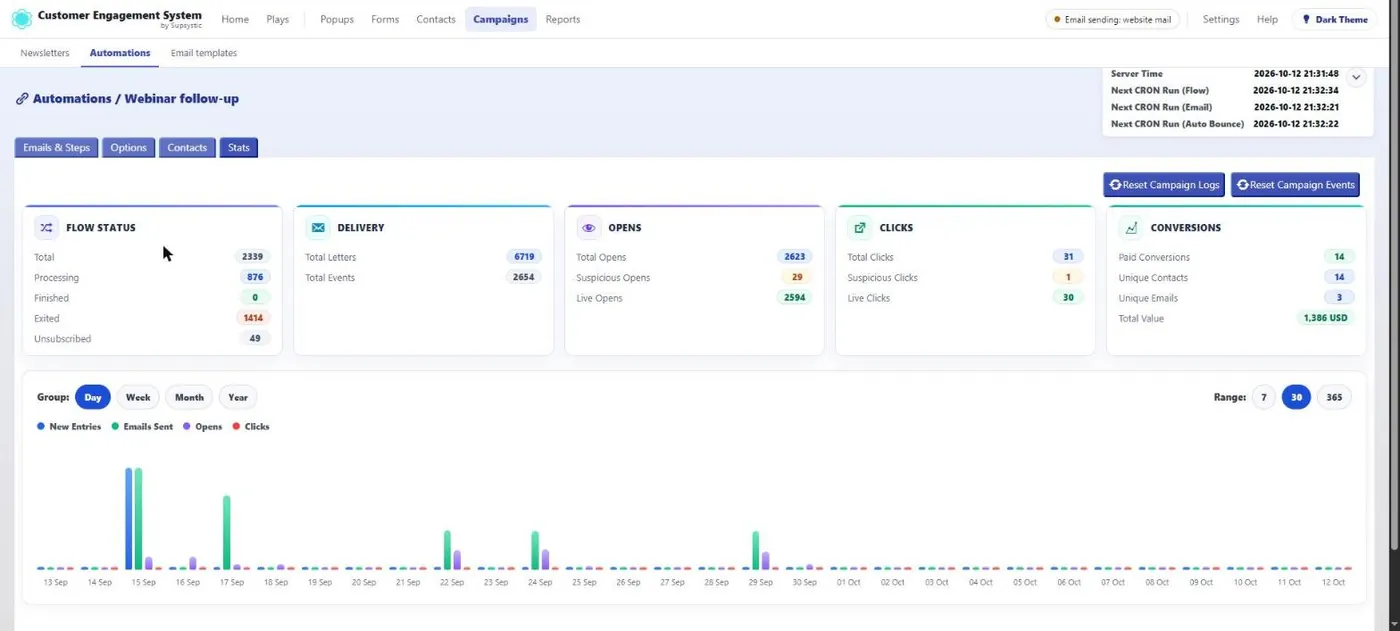Click Unique Emails value 3
This screenshot has width=1400, height=631.
click(x=1339, y=298)
